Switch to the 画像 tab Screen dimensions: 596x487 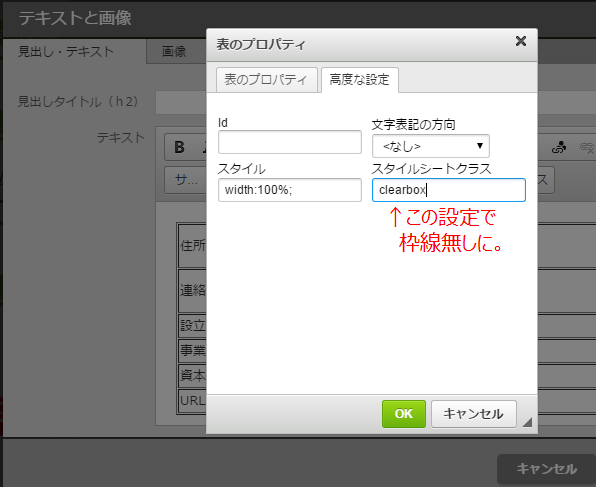point(174,51)
